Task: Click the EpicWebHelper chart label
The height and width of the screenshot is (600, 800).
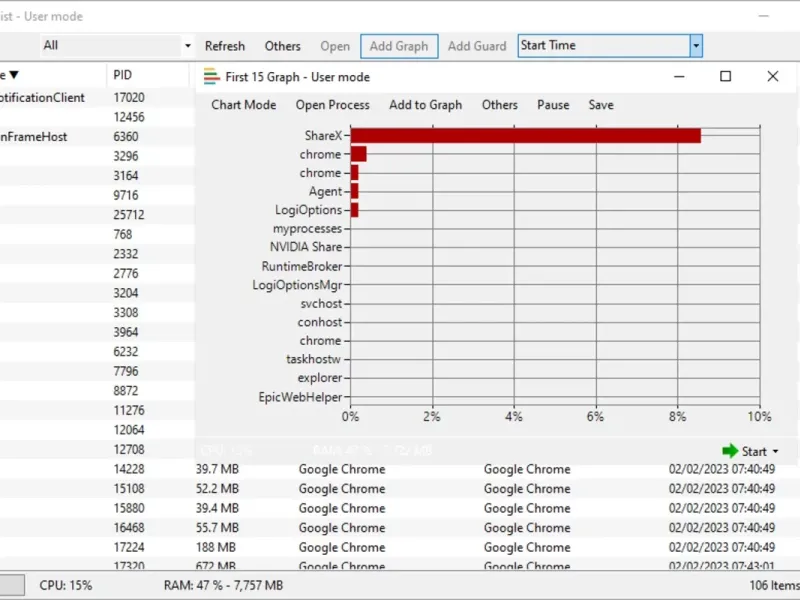Action: [x=300, y=397]
